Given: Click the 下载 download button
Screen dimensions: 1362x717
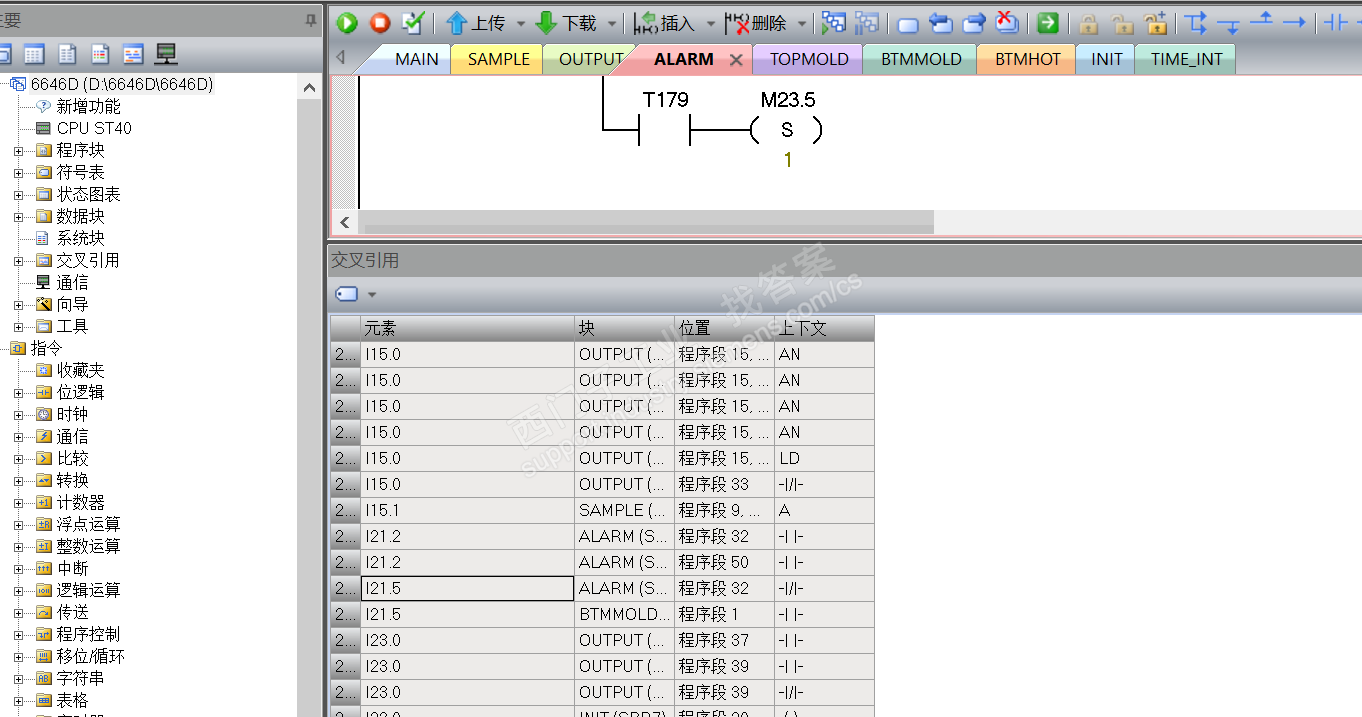Looking at the screenshot, I should 566,22.
